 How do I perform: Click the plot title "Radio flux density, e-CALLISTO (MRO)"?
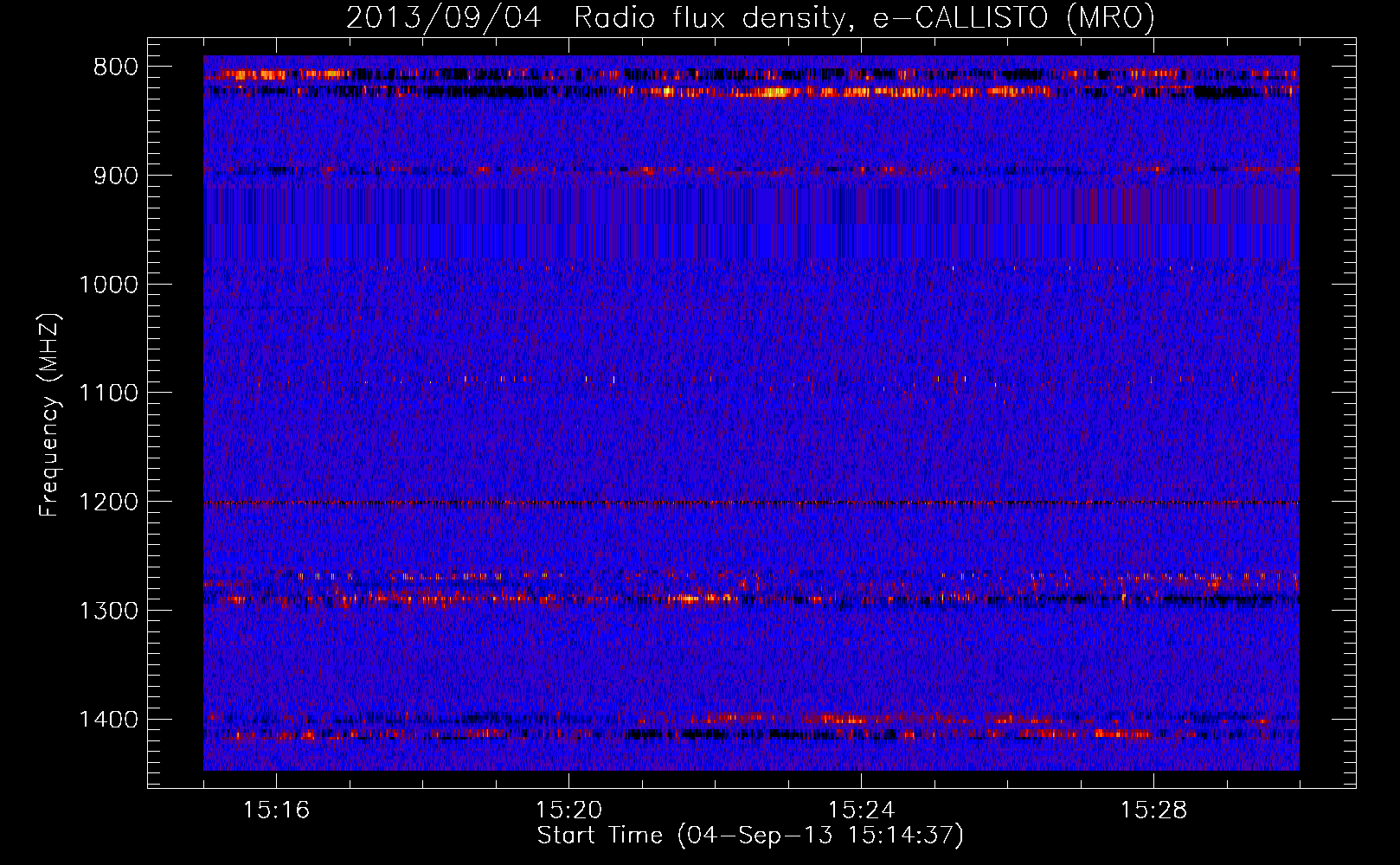tap(864, 17)
